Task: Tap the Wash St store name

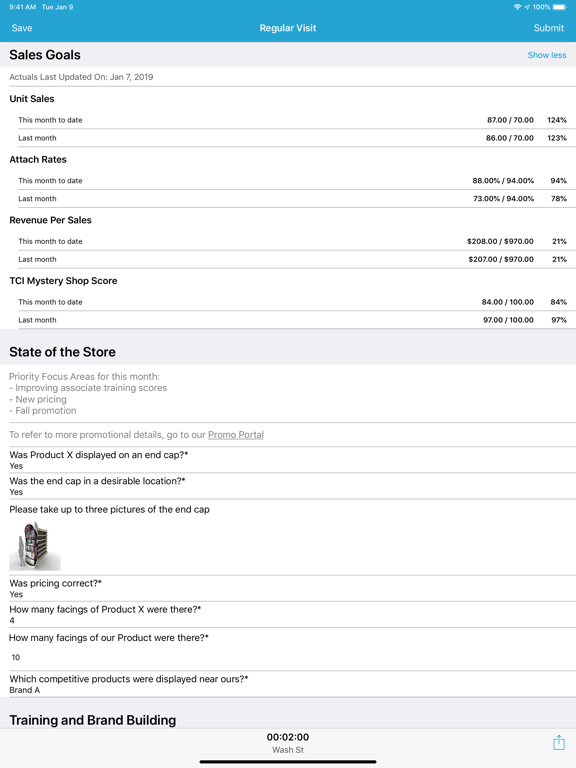Action: pyautogui.click(x=288, y=750)
